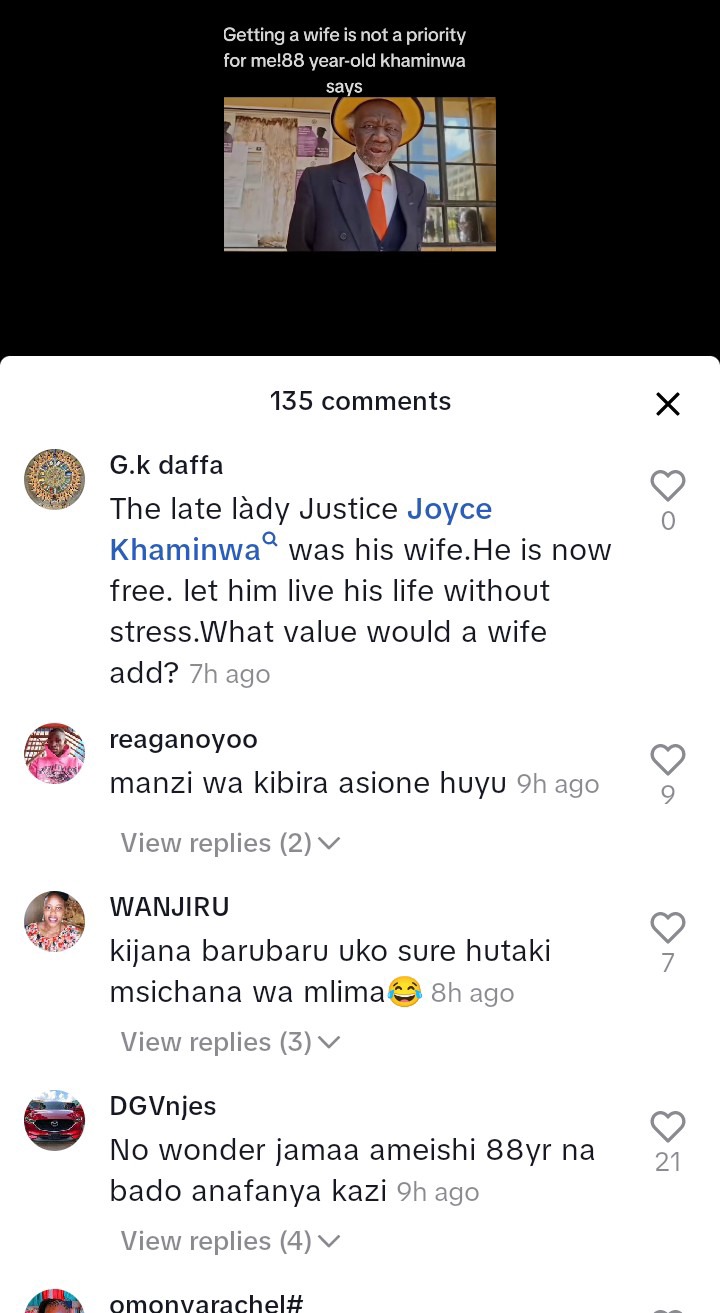Open G.k daffa's profile avatar
Screen dimensions: 720x1313
click(x=54, y=479)
